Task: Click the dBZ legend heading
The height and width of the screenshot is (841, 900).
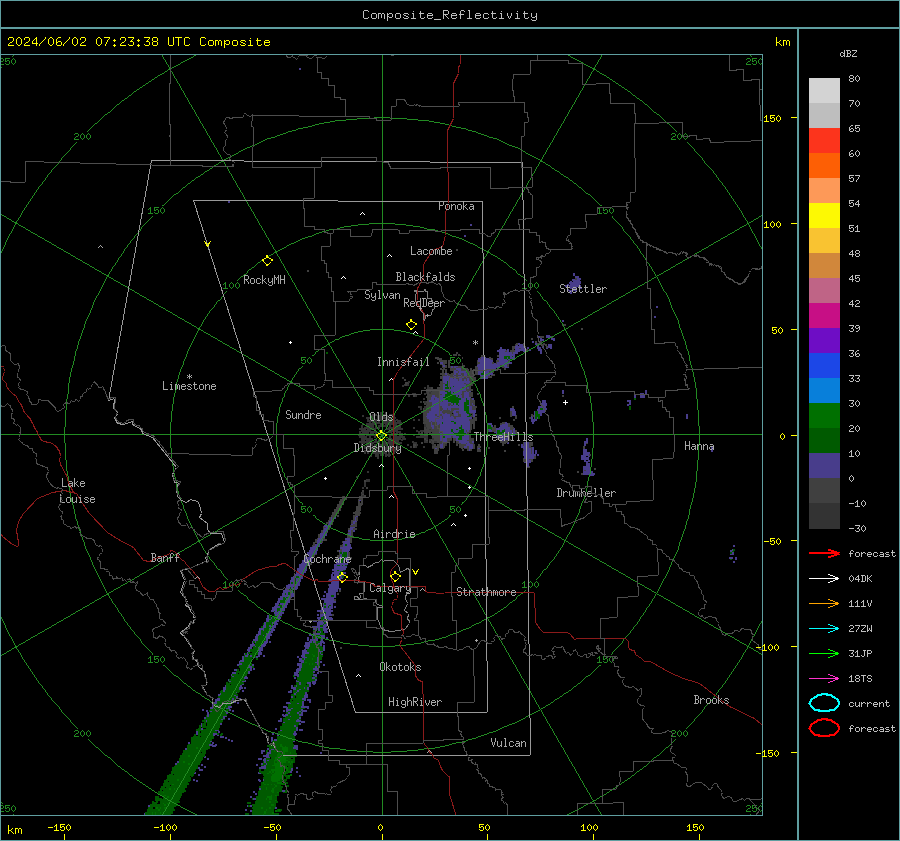Action: 848,53
